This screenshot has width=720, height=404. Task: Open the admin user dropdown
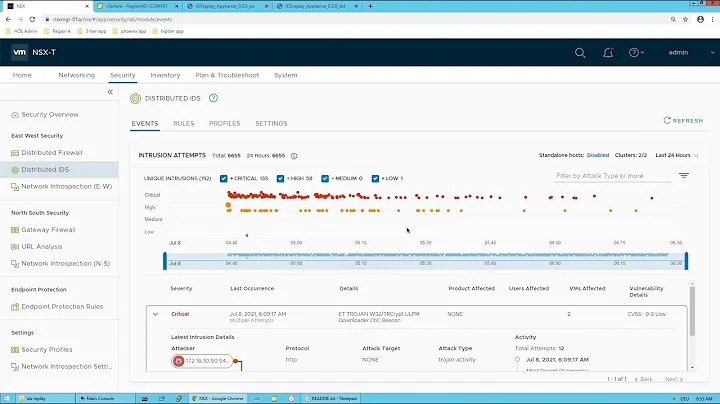point(691,53)
